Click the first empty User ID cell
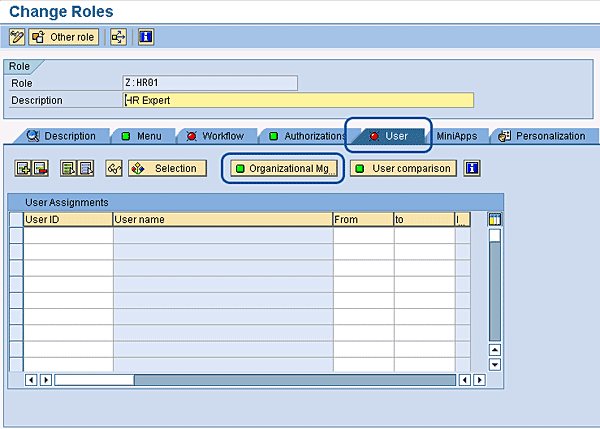The width and height of the screenshot is (600, 429). pyautogui.click(x=68, y=235)
